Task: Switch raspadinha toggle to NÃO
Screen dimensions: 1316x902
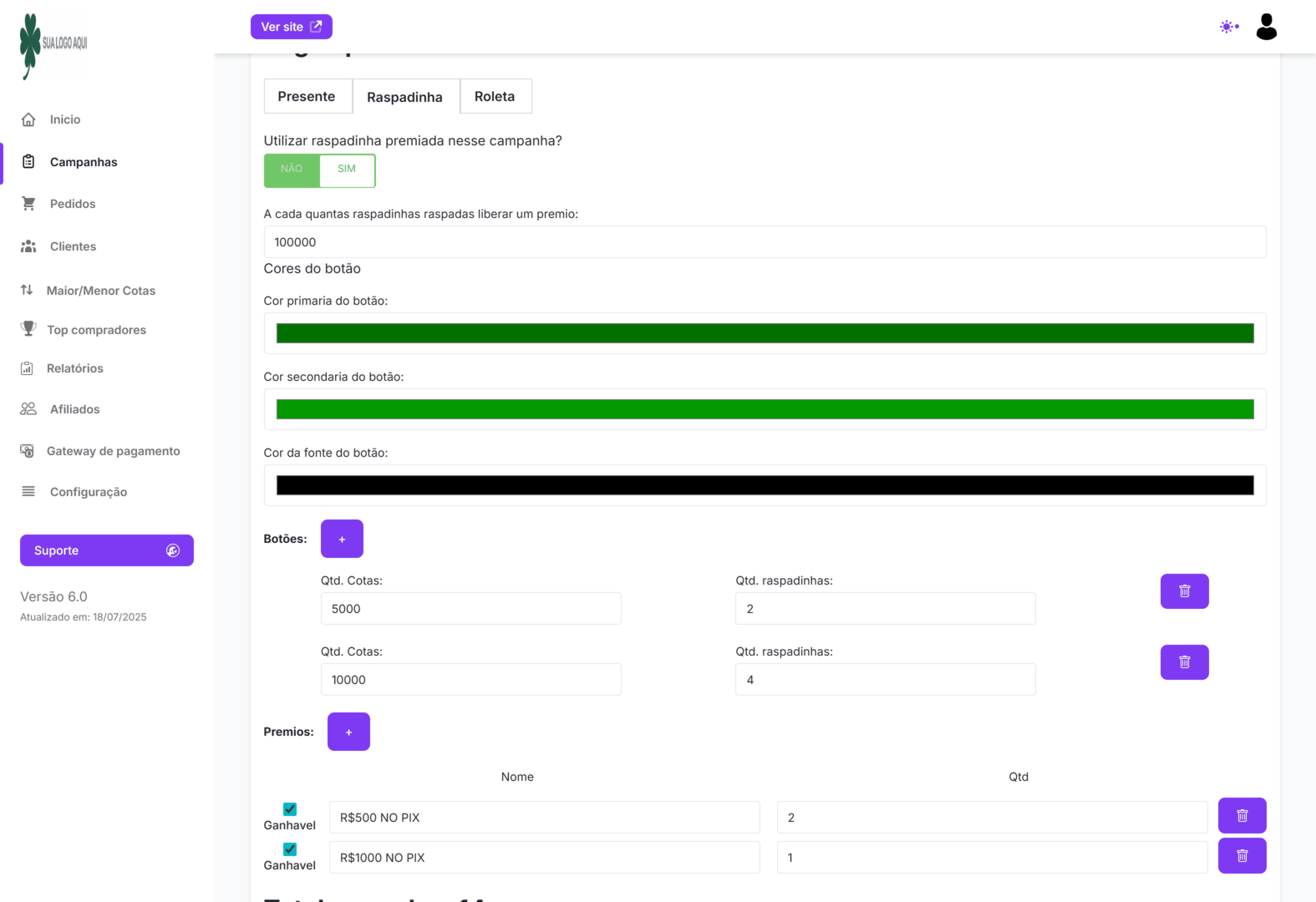Action: [292, 170]
